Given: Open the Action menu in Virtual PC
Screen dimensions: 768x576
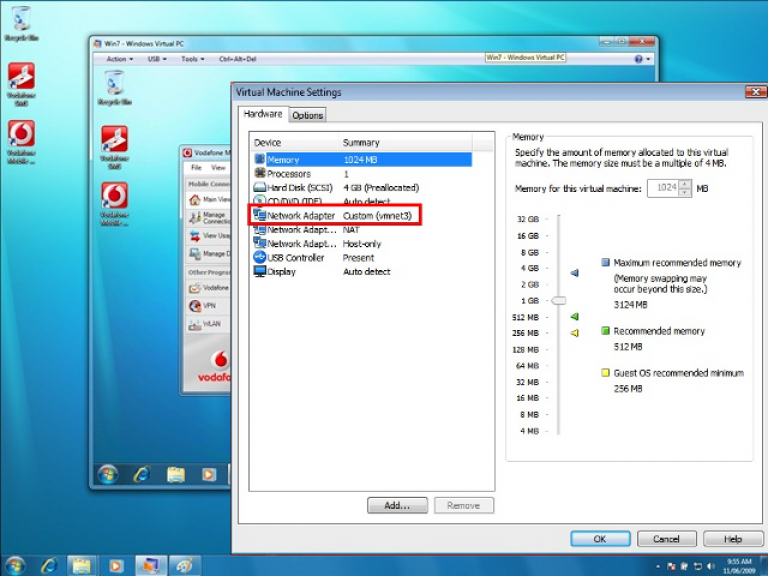Looking at the screenshot, I should click(x=120, y=59).
